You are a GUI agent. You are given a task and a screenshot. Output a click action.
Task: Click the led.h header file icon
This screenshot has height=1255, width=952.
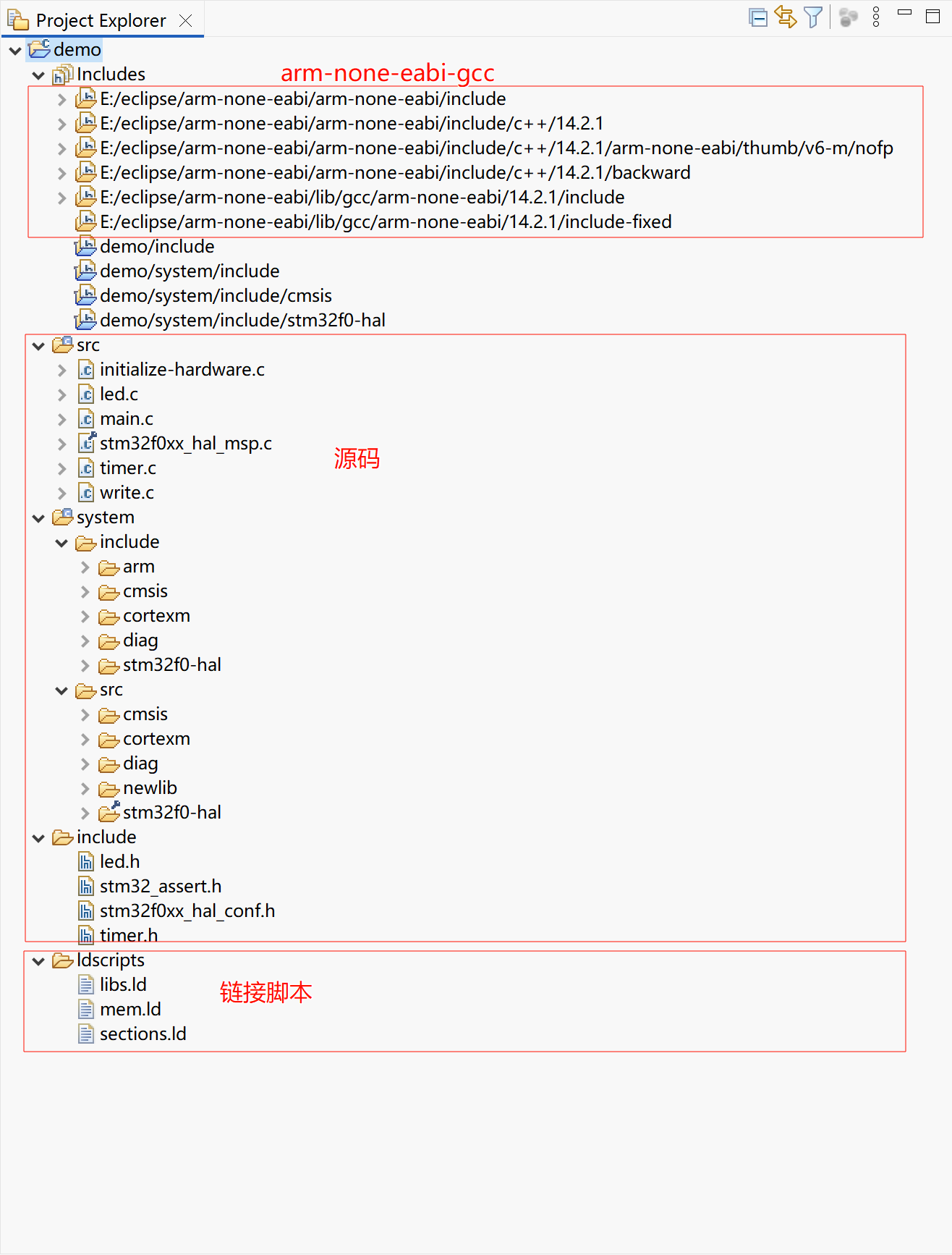pos(86,861)
